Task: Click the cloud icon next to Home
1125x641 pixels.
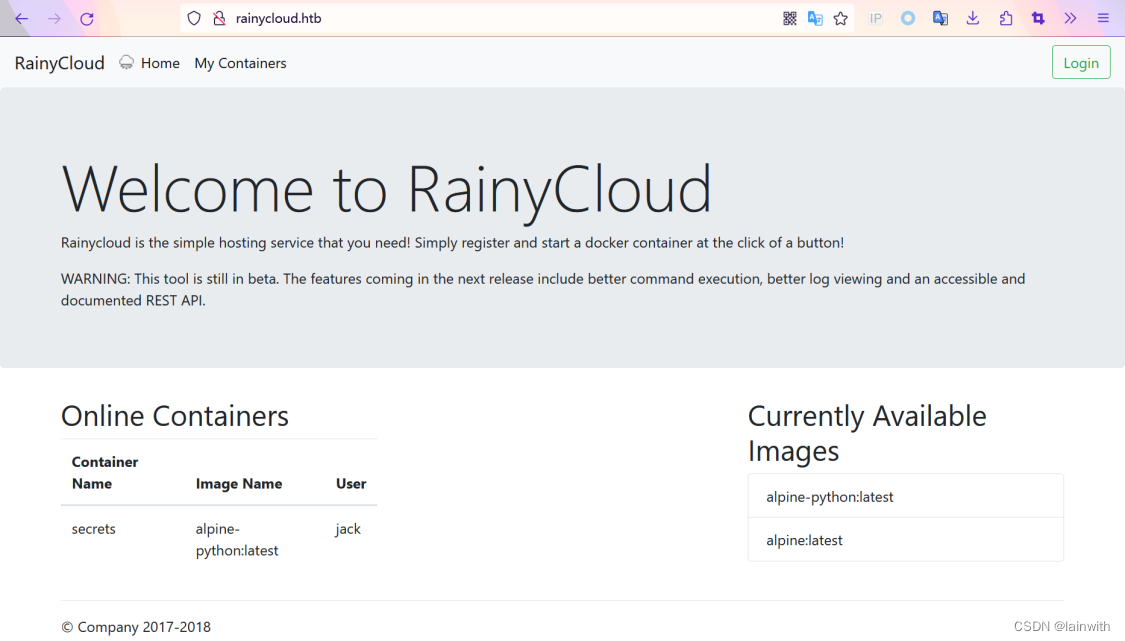Action: 126,62
